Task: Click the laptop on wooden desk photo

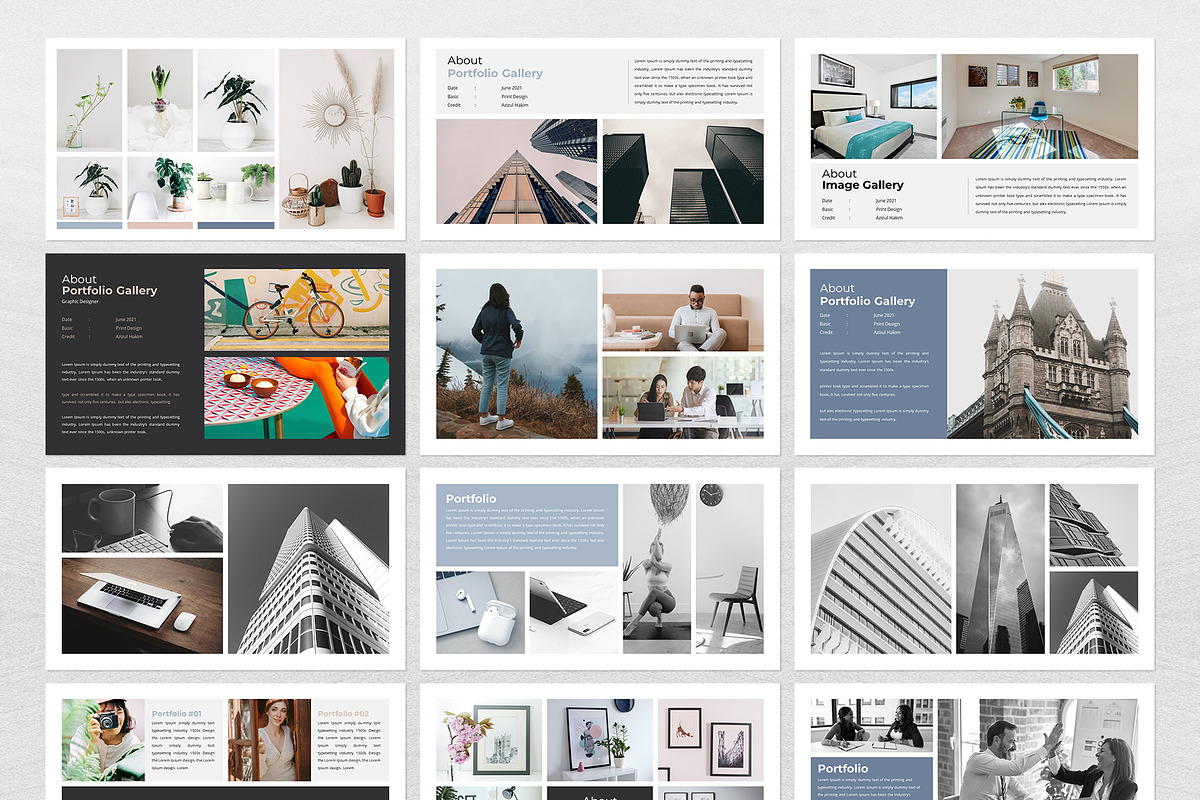Action: click(x=142, y=606)
